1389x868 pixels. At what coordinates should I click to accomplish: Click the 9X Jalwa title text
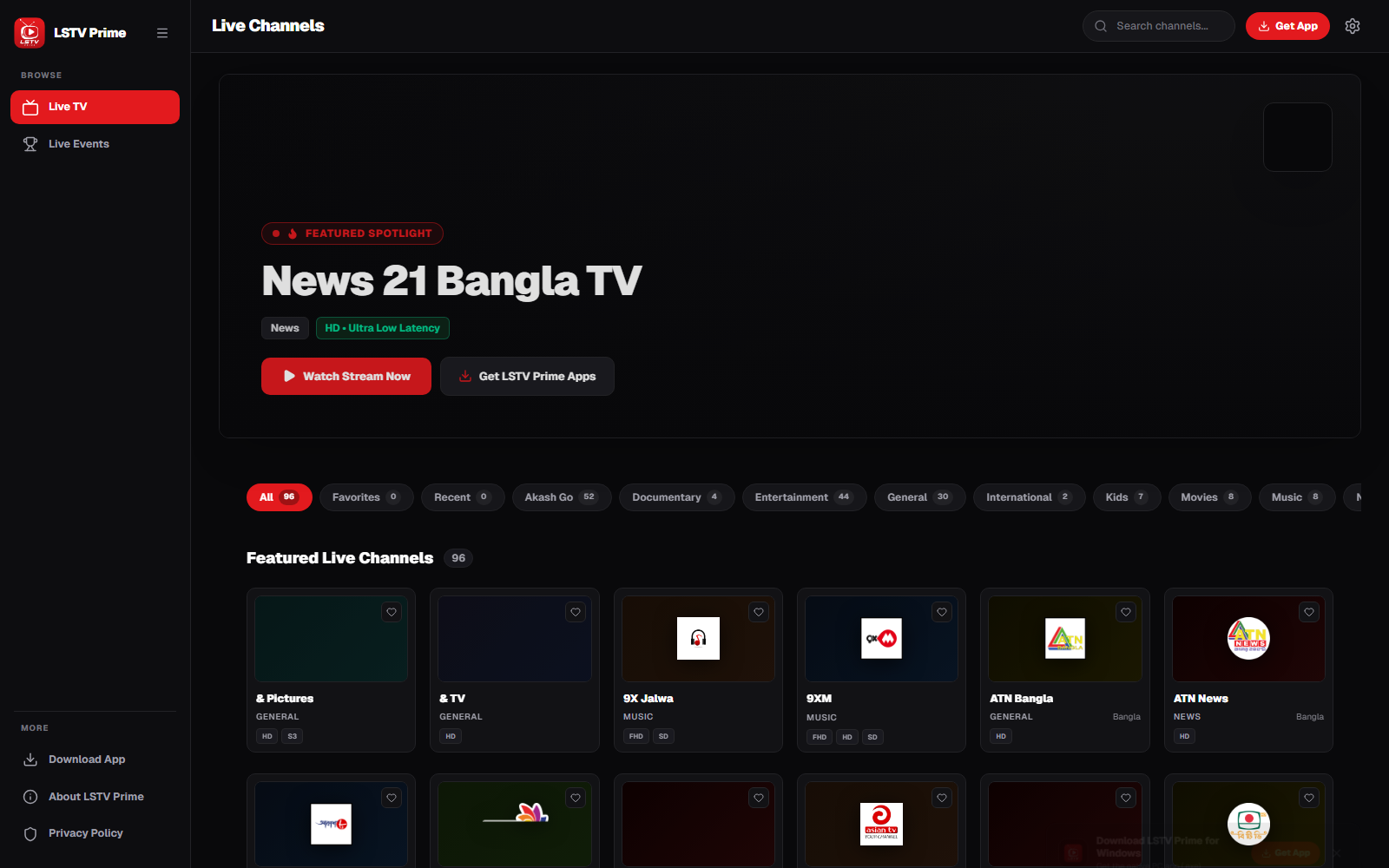pyautogui.click(x=648, y=699)
